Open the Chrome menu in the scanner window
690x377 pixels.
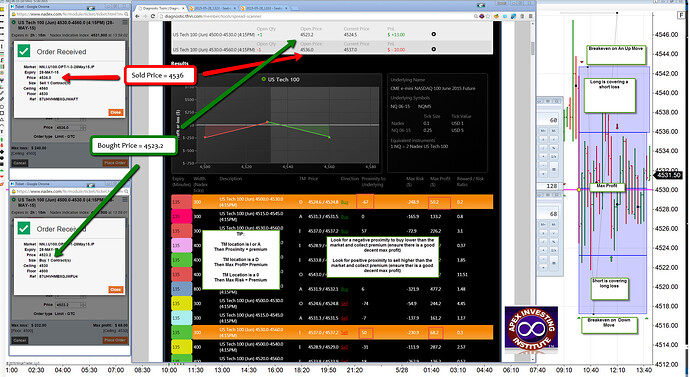[530, 16]
